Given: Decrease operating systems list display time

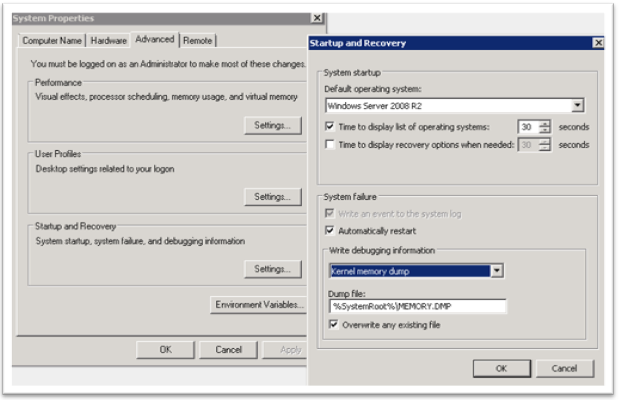Looking at the screenshot, I should [x=545, y=130].
